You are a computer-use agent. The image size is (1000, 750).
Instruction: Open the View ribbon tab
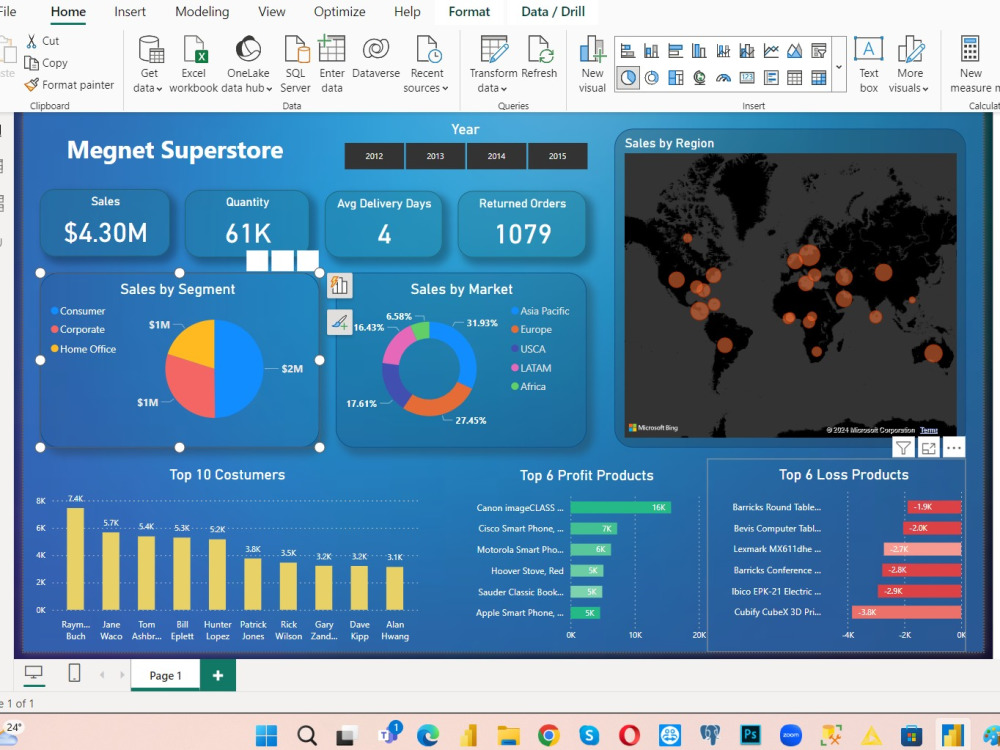(272, 11)
